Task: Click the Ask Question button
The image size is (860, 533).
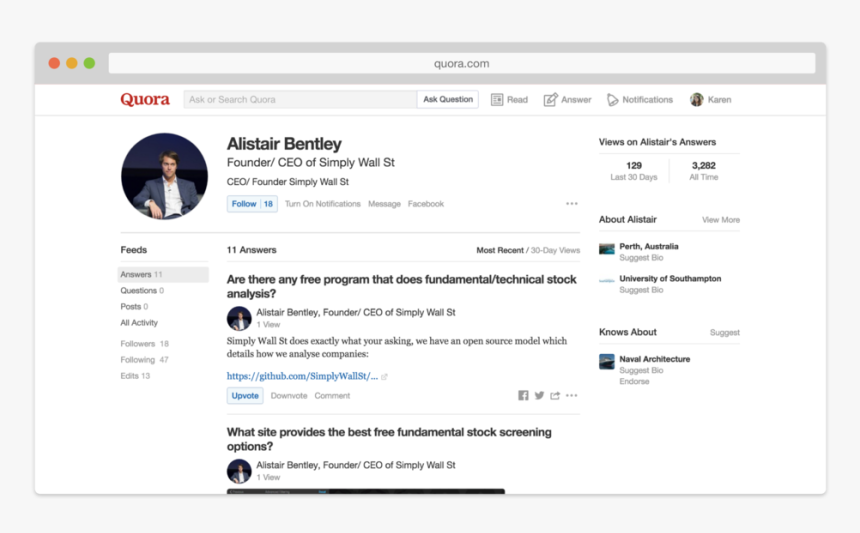Action: tap(448, 99)
